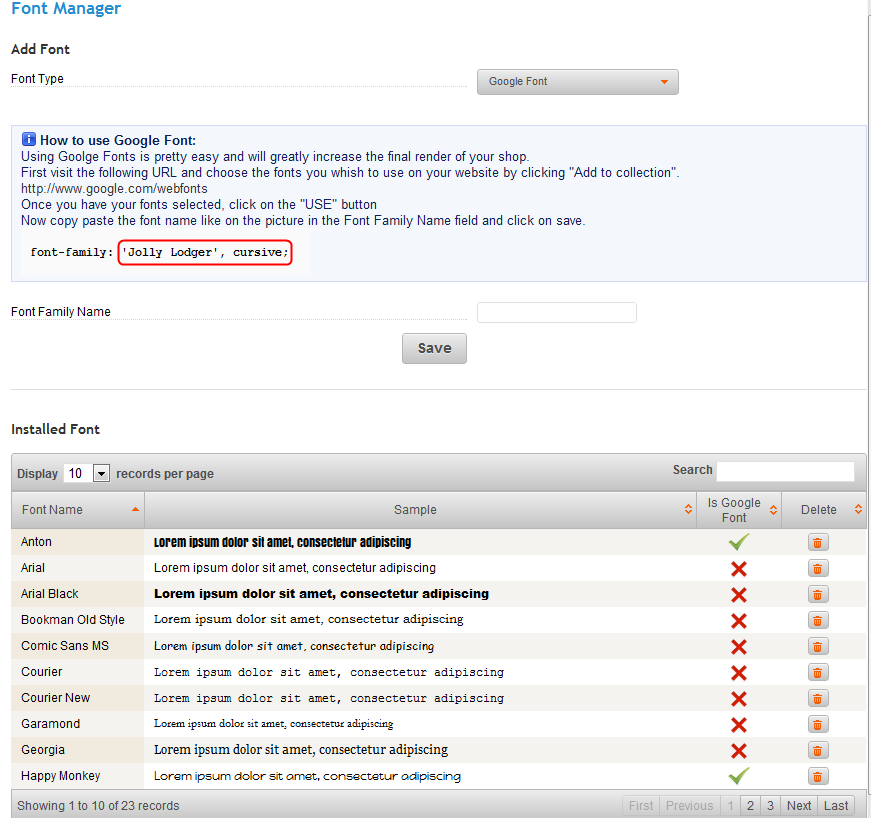Delete Happy Monkey font via trash icon
The height and width of the screenshot is (818, 871).
818,776
